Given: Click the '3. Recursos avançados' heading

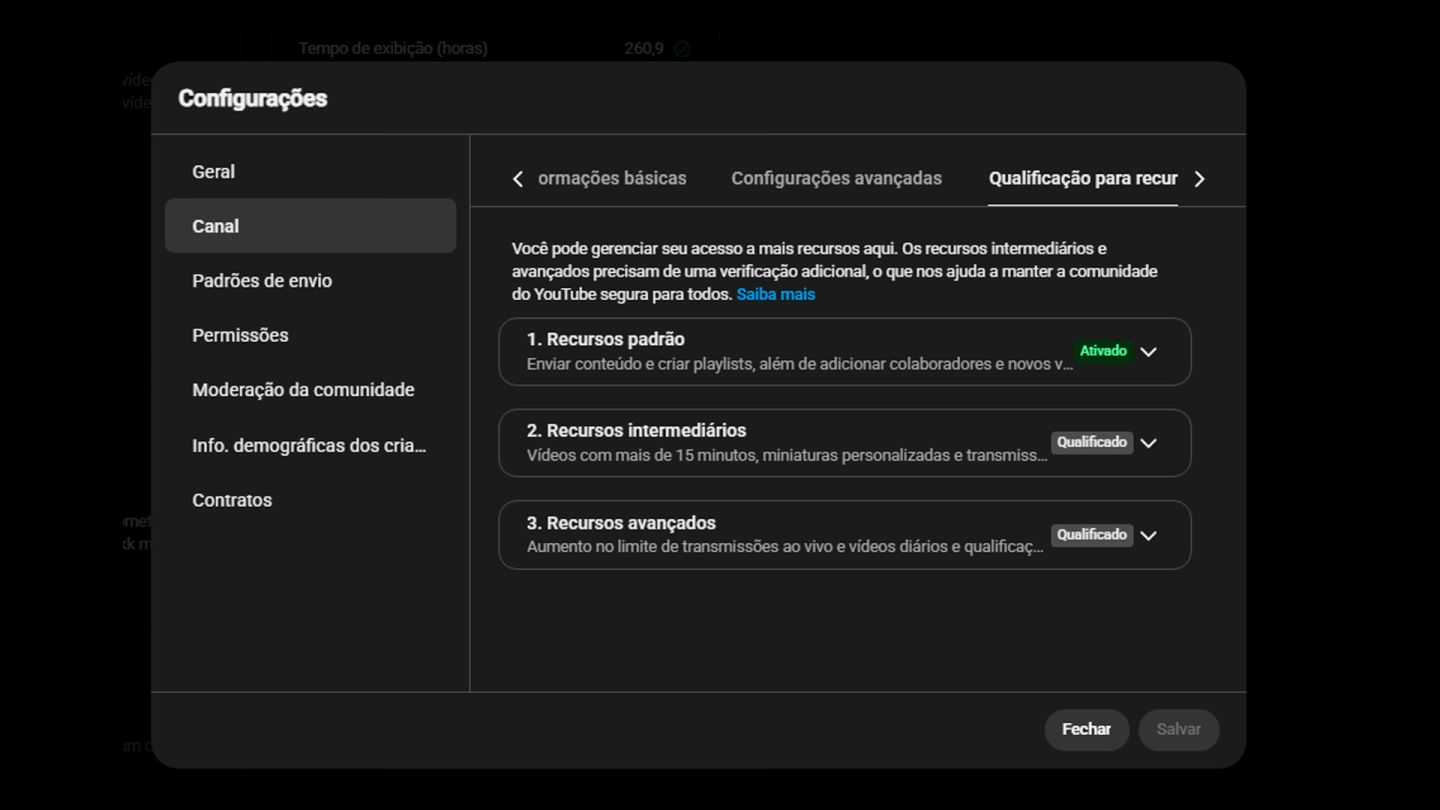Looking at the screenshot, I should click(621, 523).
